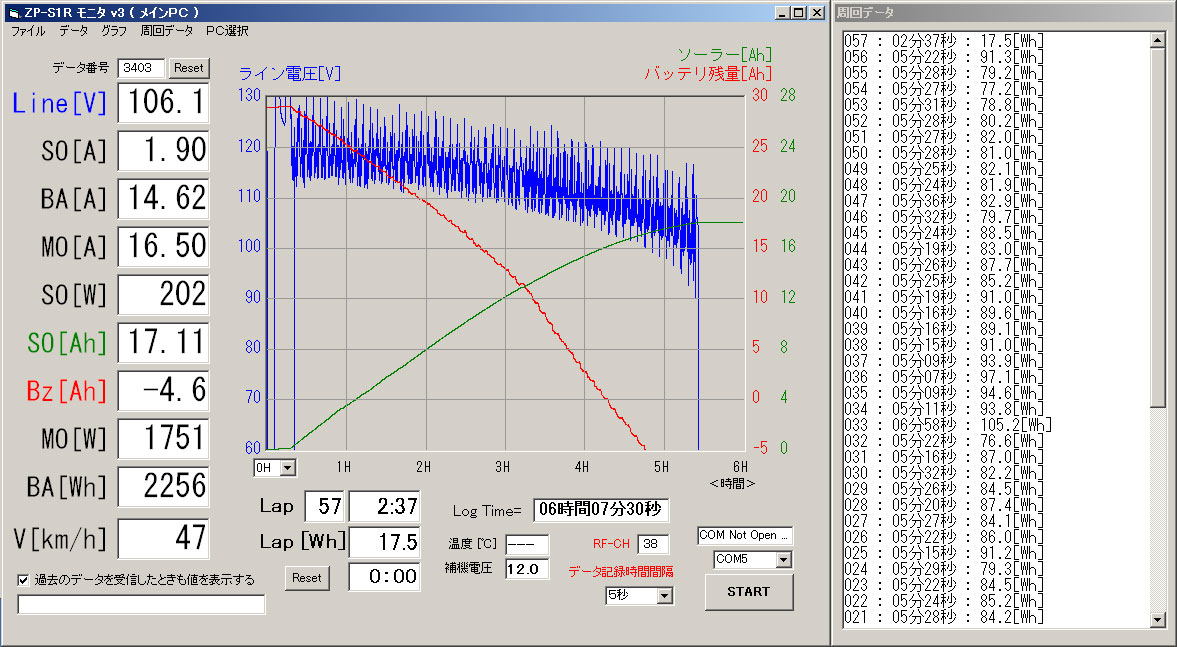Click scroll-down arrow in 周回データ list
Viewport: 1177px width, 647px height.
1157,620
